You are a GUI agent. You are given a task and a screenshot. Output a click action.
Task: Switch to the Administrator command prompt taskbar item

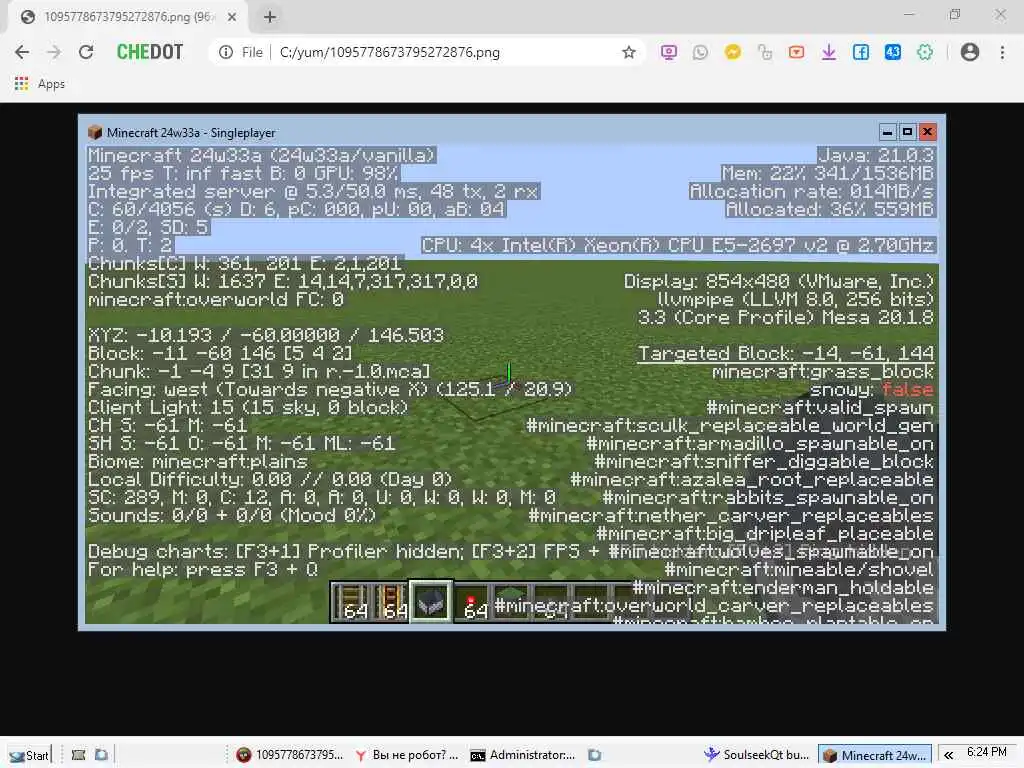pos(522,755)
